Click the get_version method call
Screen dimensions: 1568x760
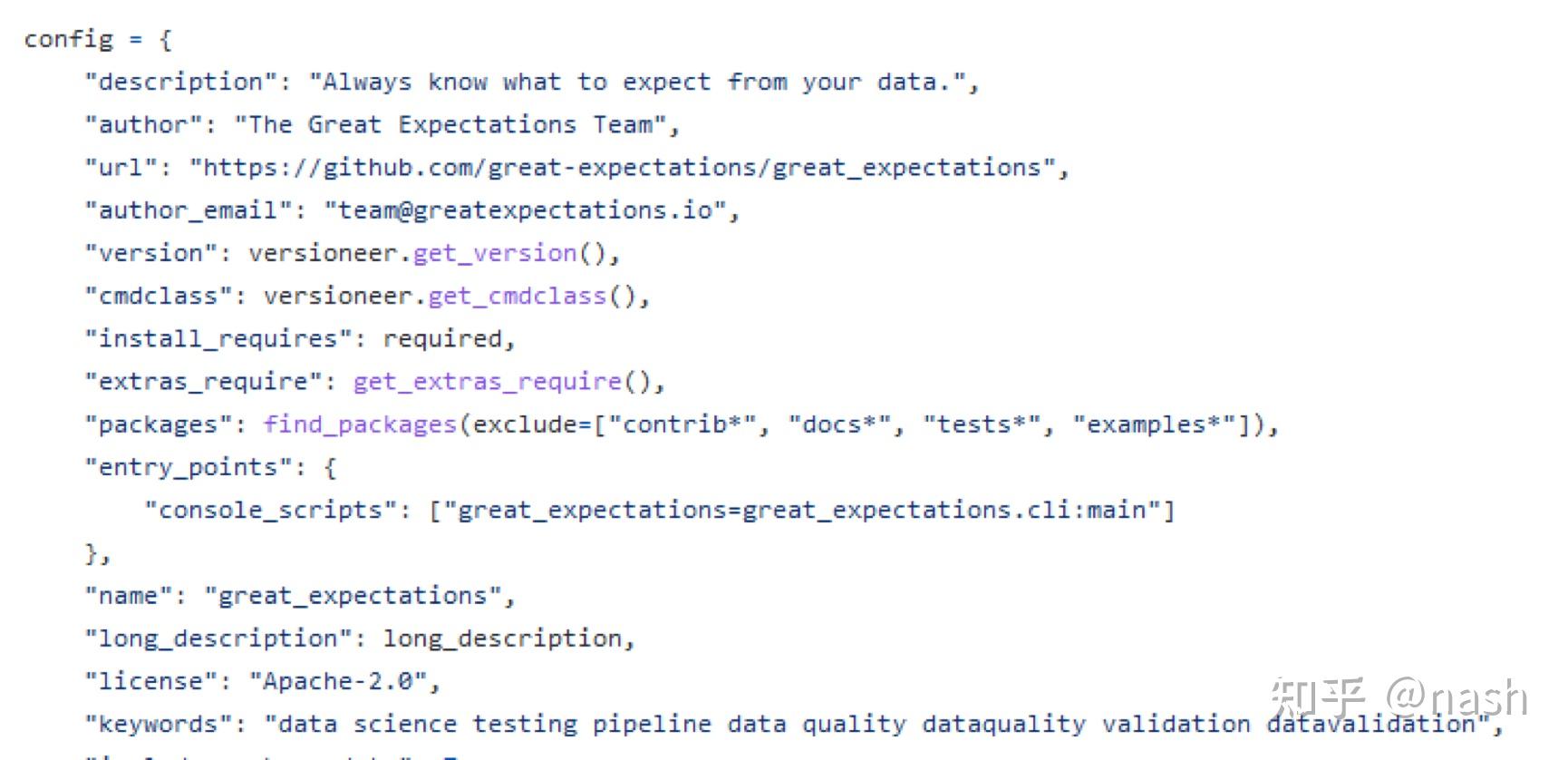coord(494,253)
